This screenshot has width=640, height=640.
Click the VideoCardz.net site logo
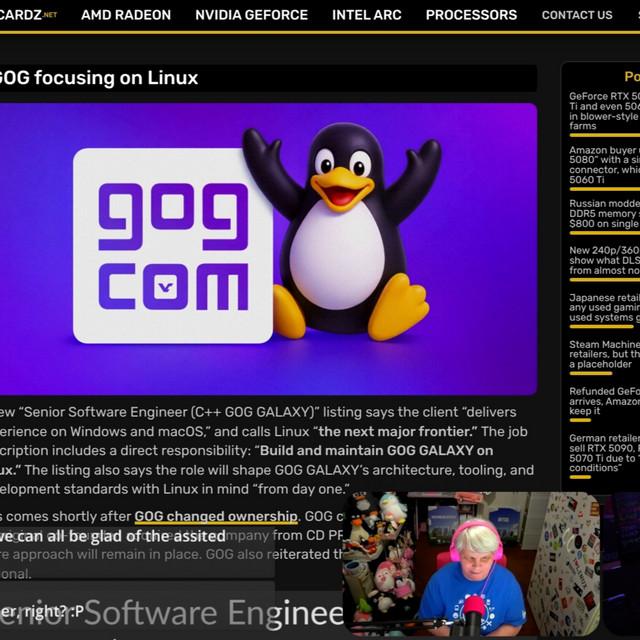click(x=28, y=15)
